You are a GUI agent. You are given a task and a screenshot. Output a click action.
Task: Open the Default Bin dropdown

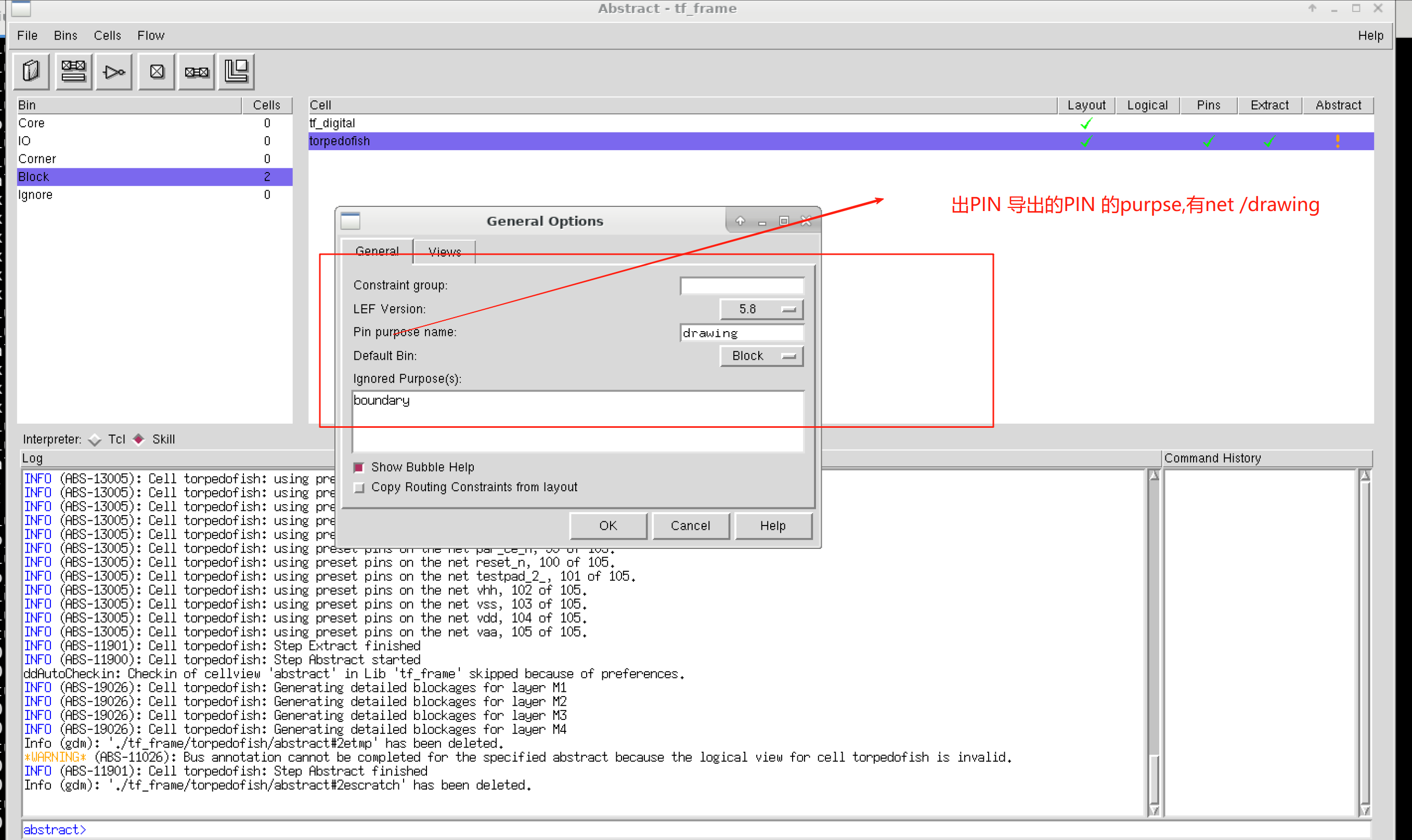coord(761,356)
